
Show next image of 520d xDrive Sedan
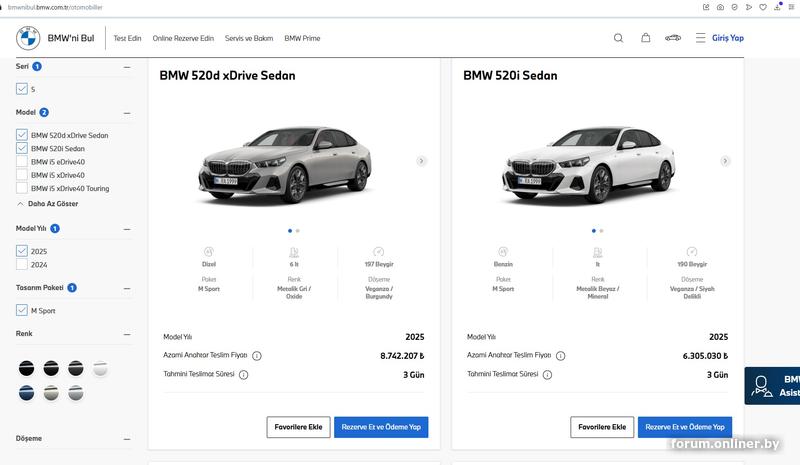421,160
